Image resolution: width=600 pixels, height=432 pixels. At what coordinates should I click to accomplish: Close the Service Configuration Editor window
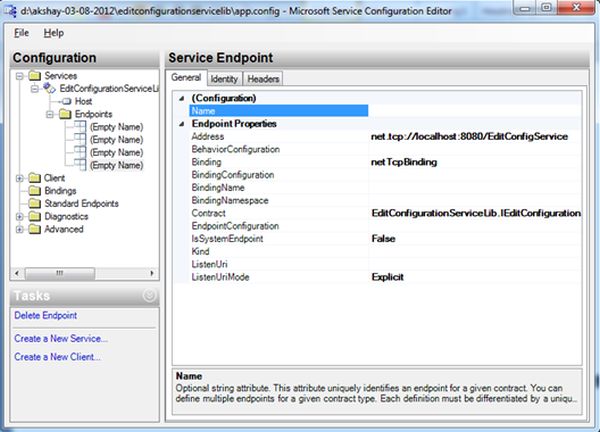[577, 8]
